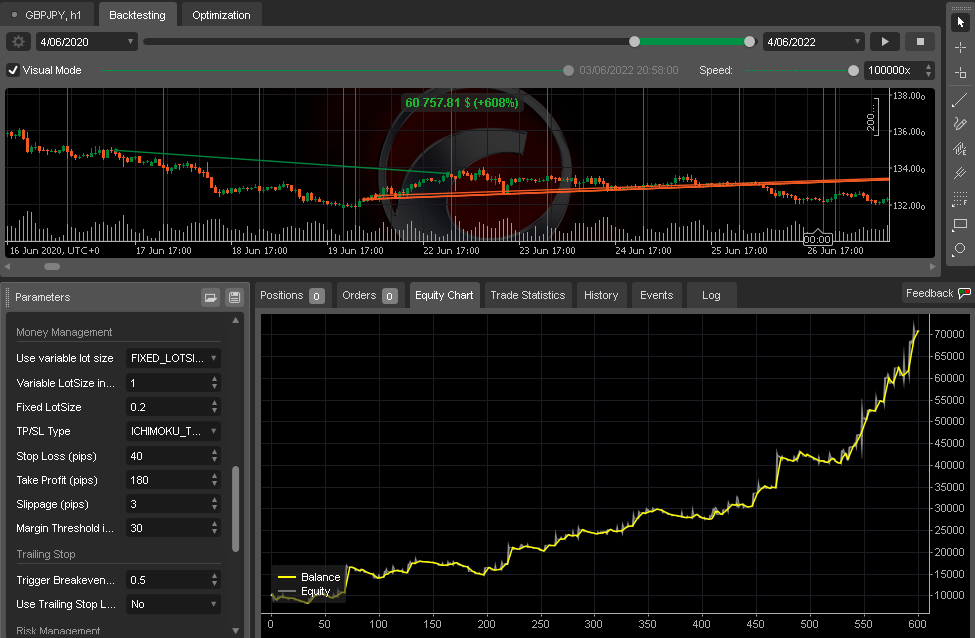Viewport: 975px width, 638px height.
Task: Click the Speed slider handle
Action: 854,70
